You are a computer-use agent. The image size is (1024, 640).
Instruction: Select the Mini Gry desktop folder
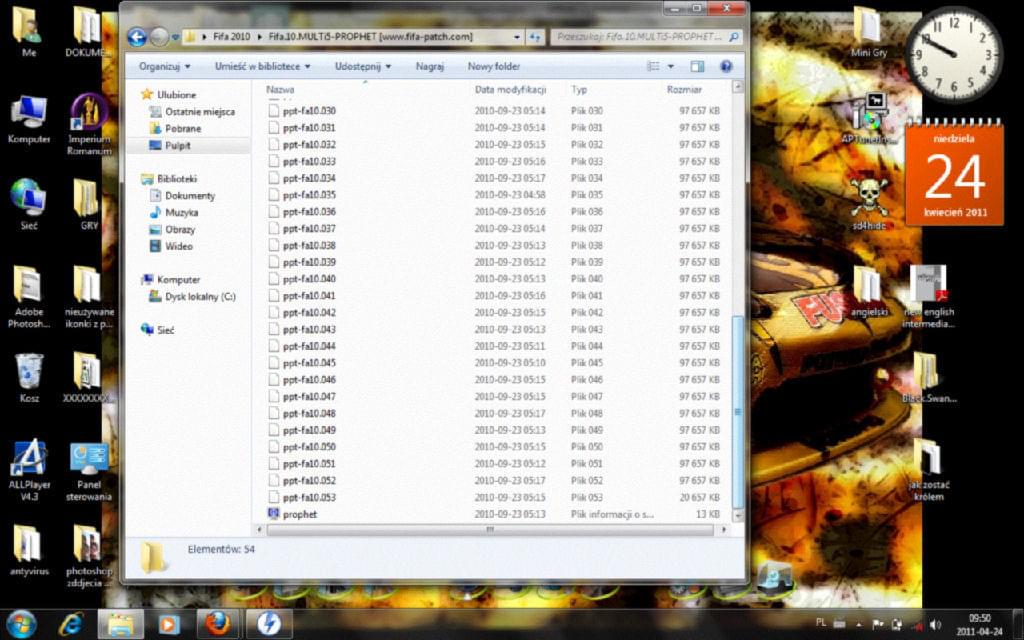(869, 32)
